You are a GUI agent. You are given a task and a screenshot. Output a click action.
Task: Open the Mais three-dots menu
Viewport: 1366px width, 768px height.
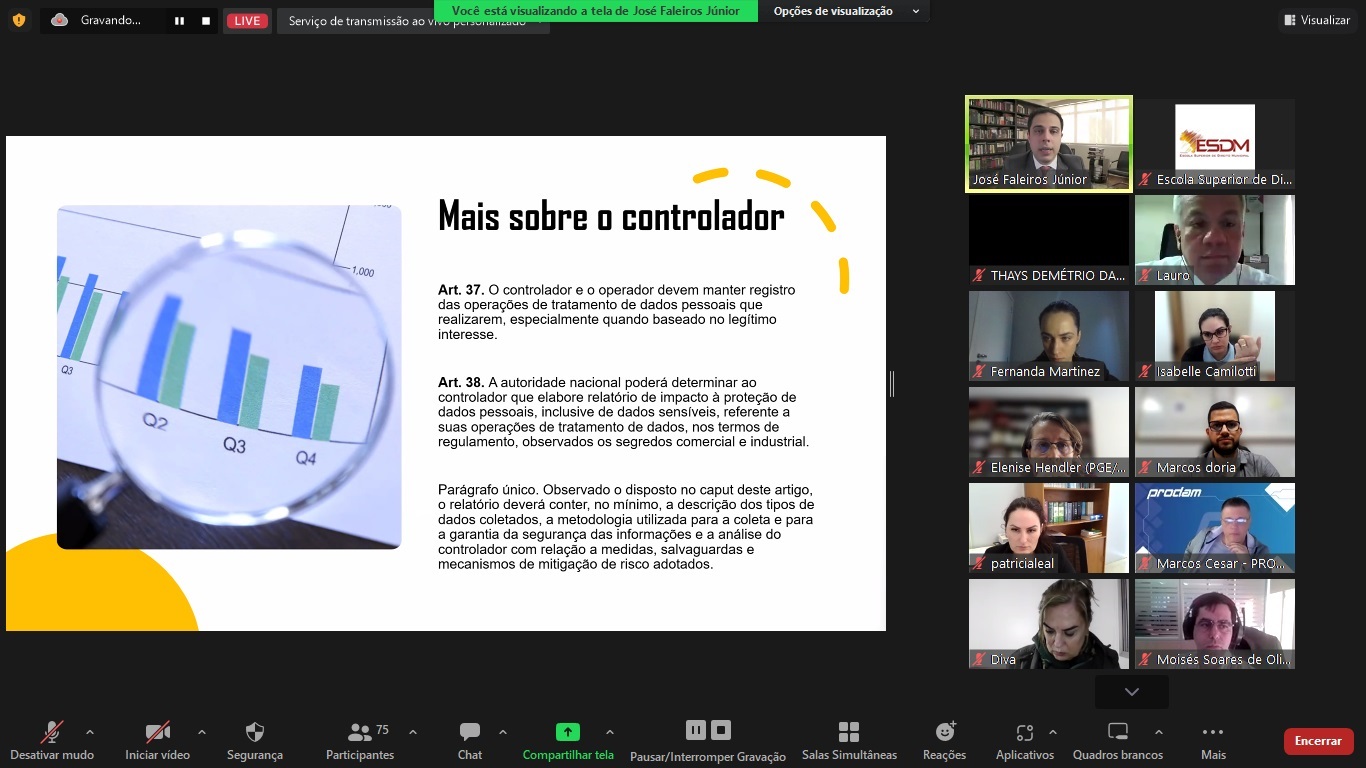point(1213,741)
